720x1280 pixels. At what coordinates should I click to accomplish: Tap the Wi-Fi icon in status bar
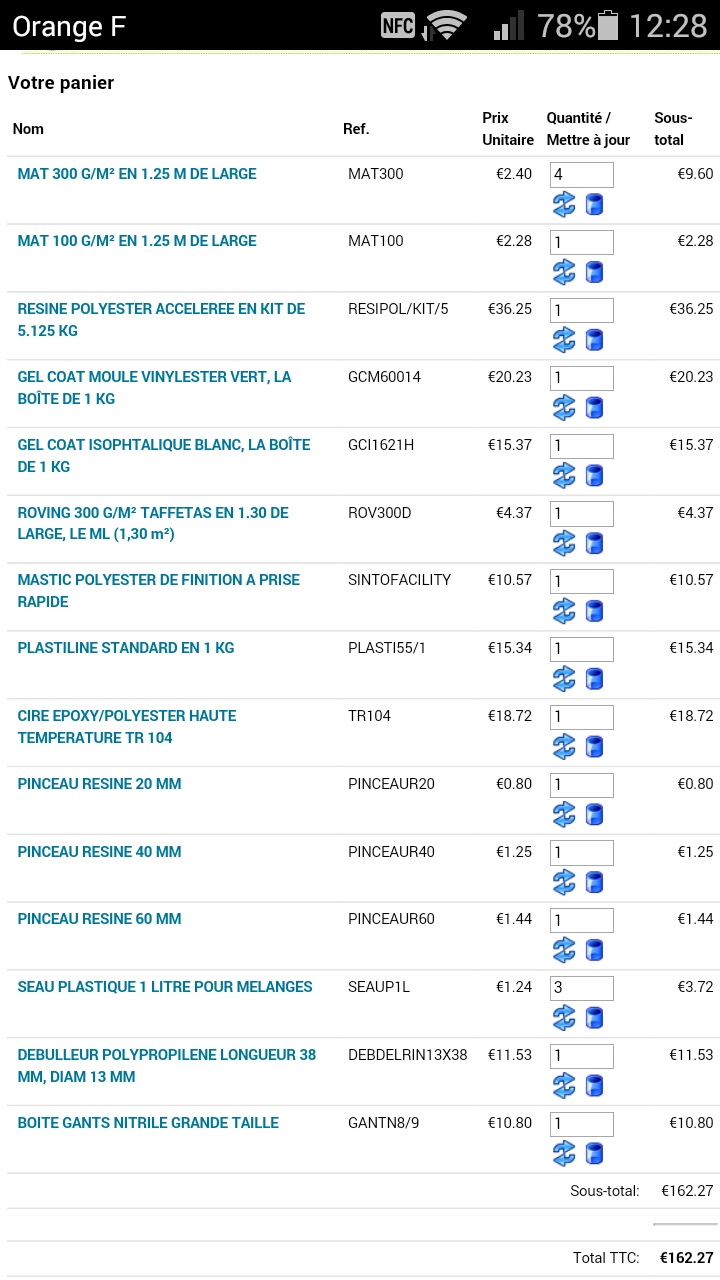447,25
